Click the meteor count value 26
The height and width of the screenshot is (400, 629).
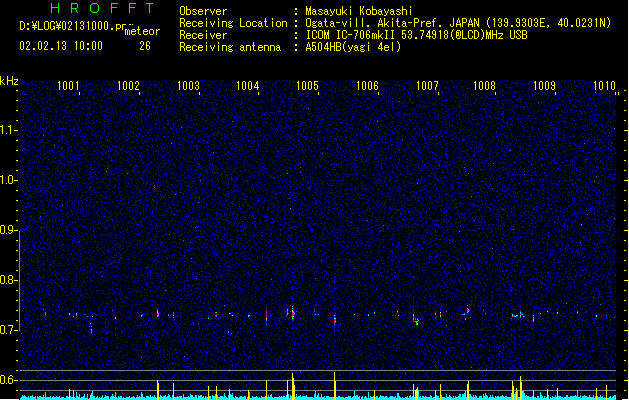(x=145, y=46)
